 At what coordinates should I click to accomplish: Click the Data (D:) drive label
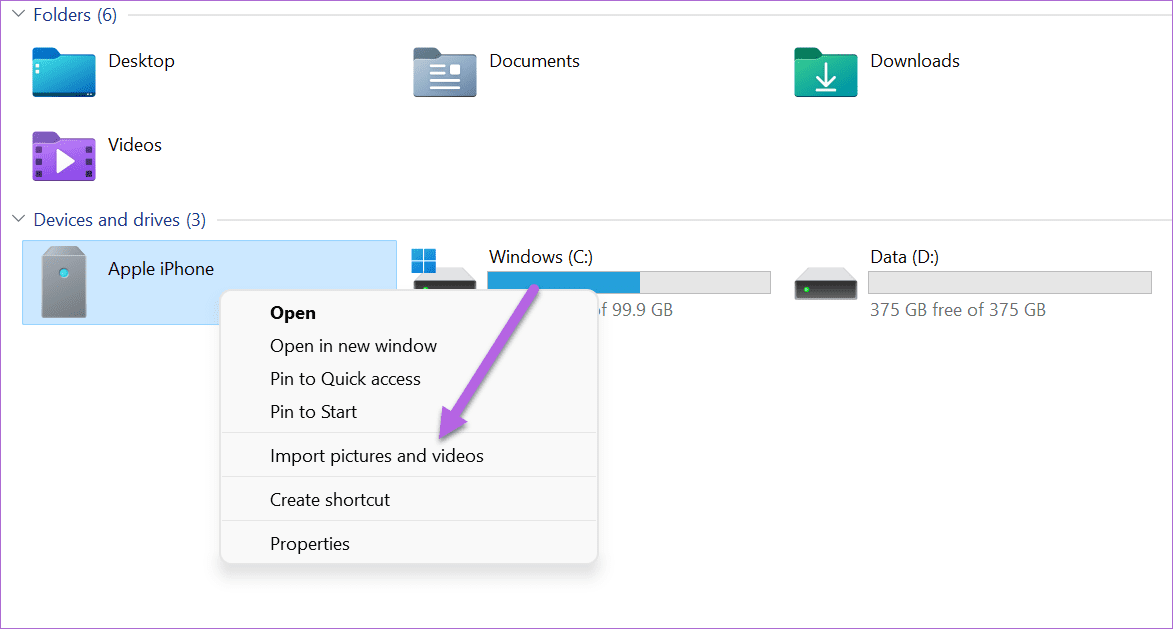[904, 257]
